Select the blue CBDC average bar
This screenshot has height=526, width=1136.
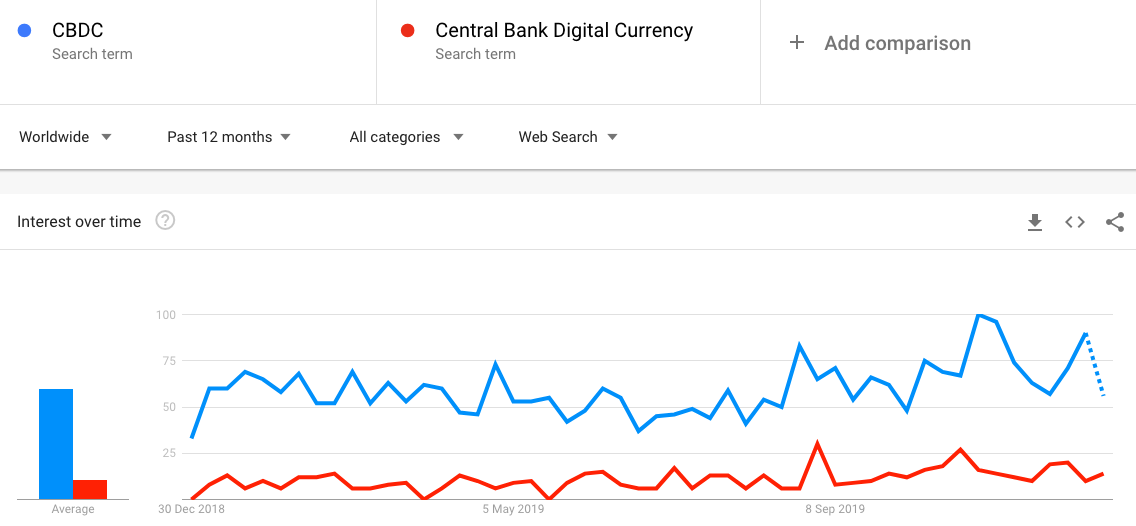point(56,444)
